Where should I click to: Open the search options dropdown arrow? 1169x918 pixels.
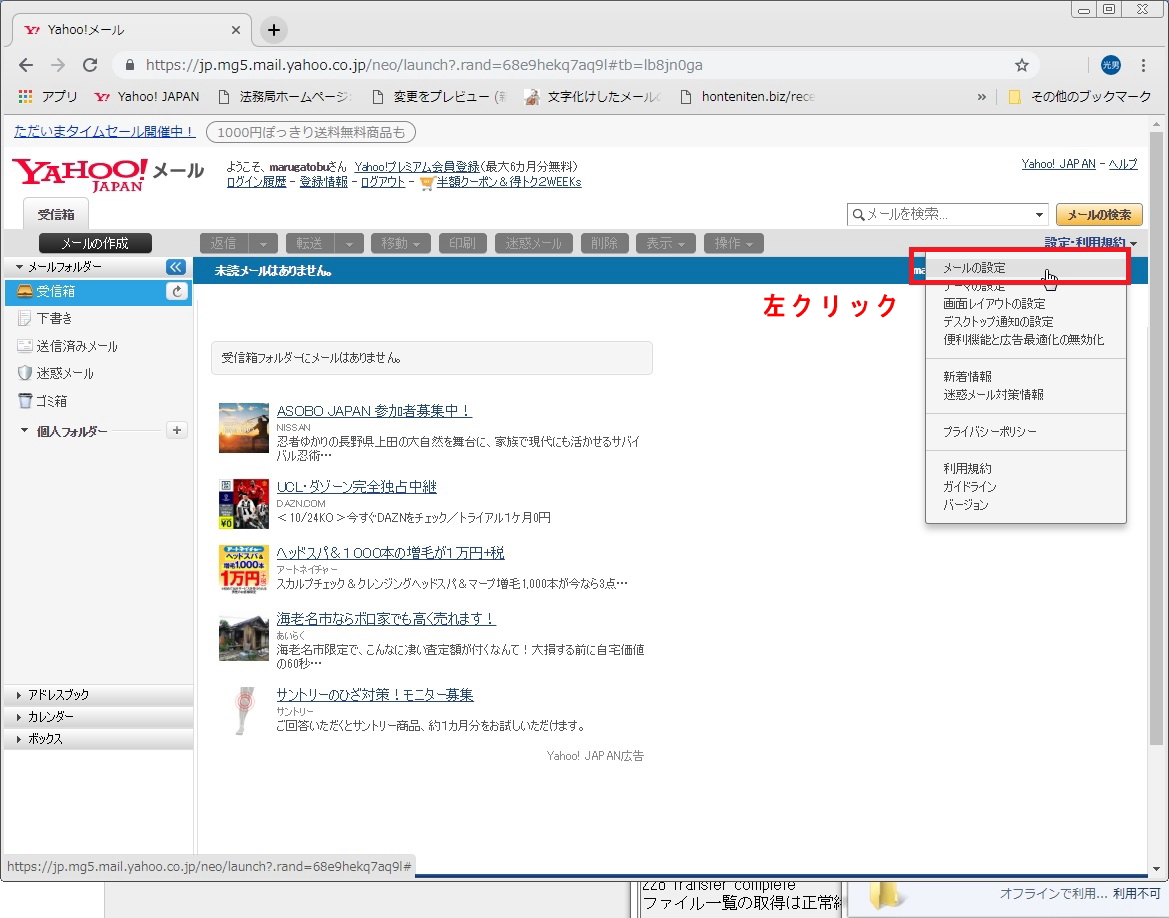tap(1039, 215)
